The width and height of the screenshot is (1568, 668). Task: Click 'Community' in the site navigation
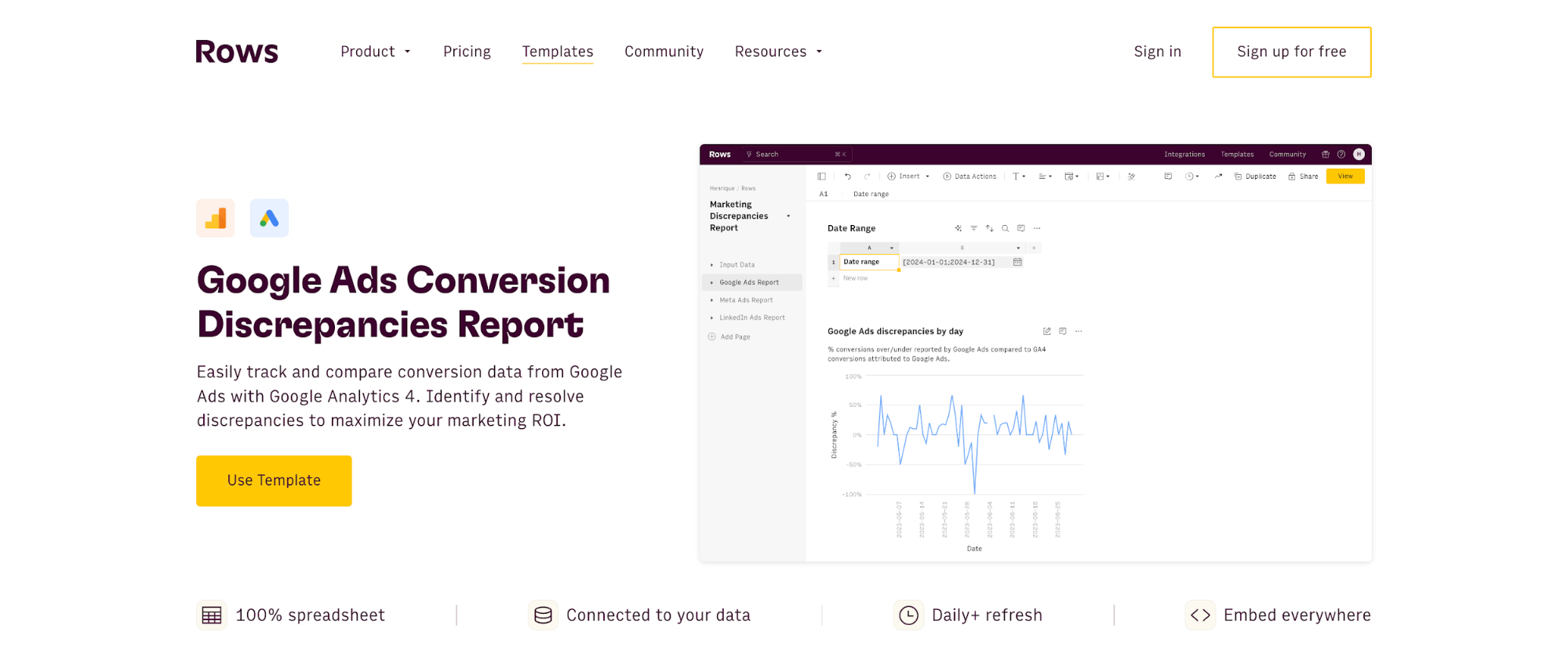click(x=664, y=52)
